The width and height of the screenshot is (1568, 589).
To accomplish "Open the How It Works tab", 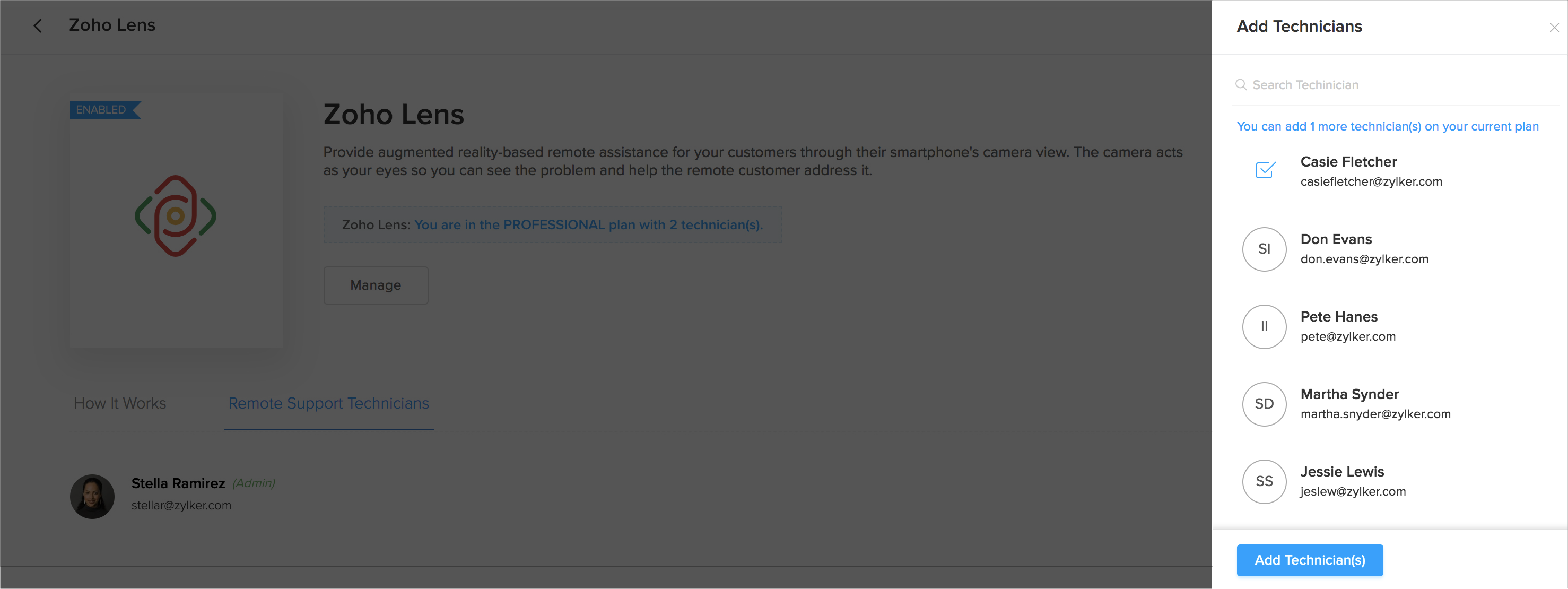I will pyautogui.click(x=120, y=403).
